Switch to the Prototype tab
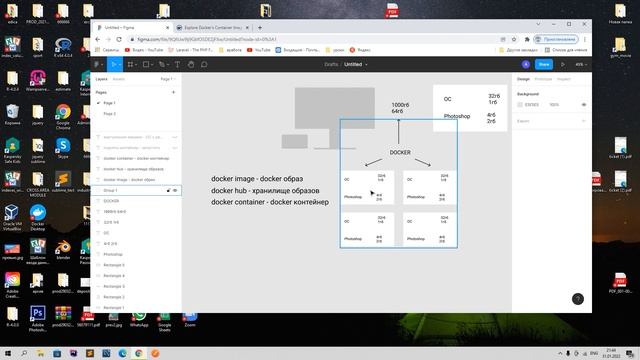640x360 pixels. [x=543, y=79]
